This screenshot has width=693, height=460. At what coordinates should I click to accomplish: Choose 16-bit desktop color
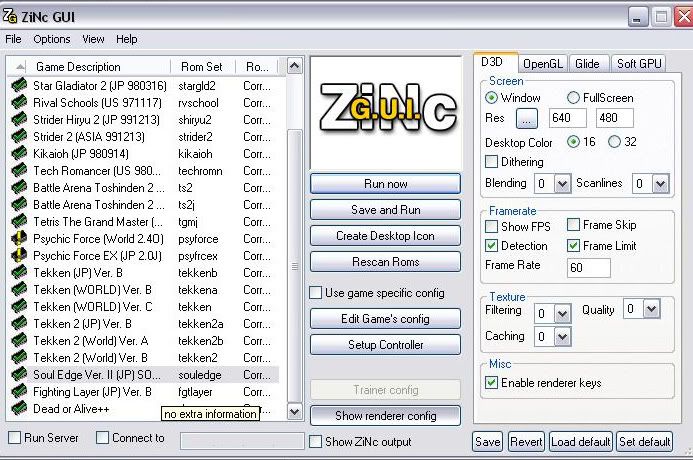[573, 141]
